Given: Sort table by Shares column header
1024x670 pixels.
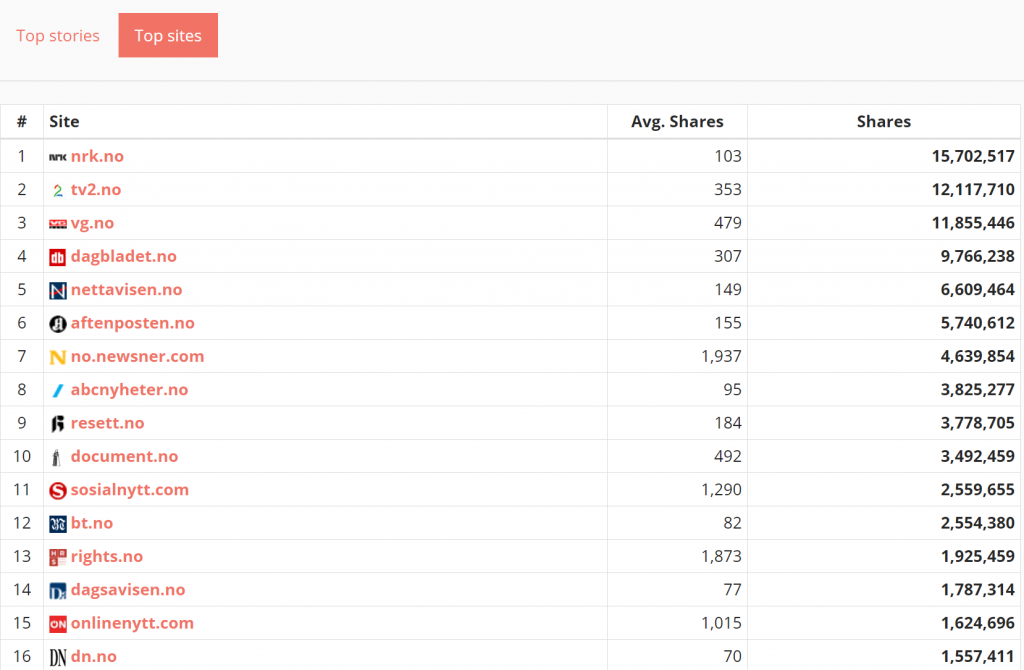Looking at the screenshot, I should [x=884, y=122].
